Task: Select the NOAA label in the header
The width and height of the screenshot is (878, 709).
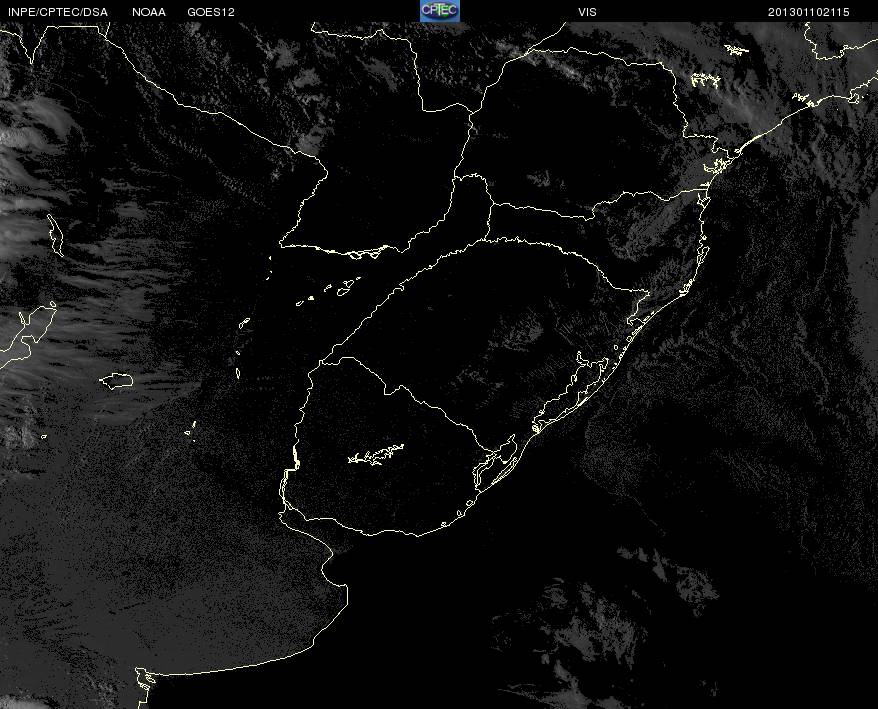Action: (x=149, y=12)
